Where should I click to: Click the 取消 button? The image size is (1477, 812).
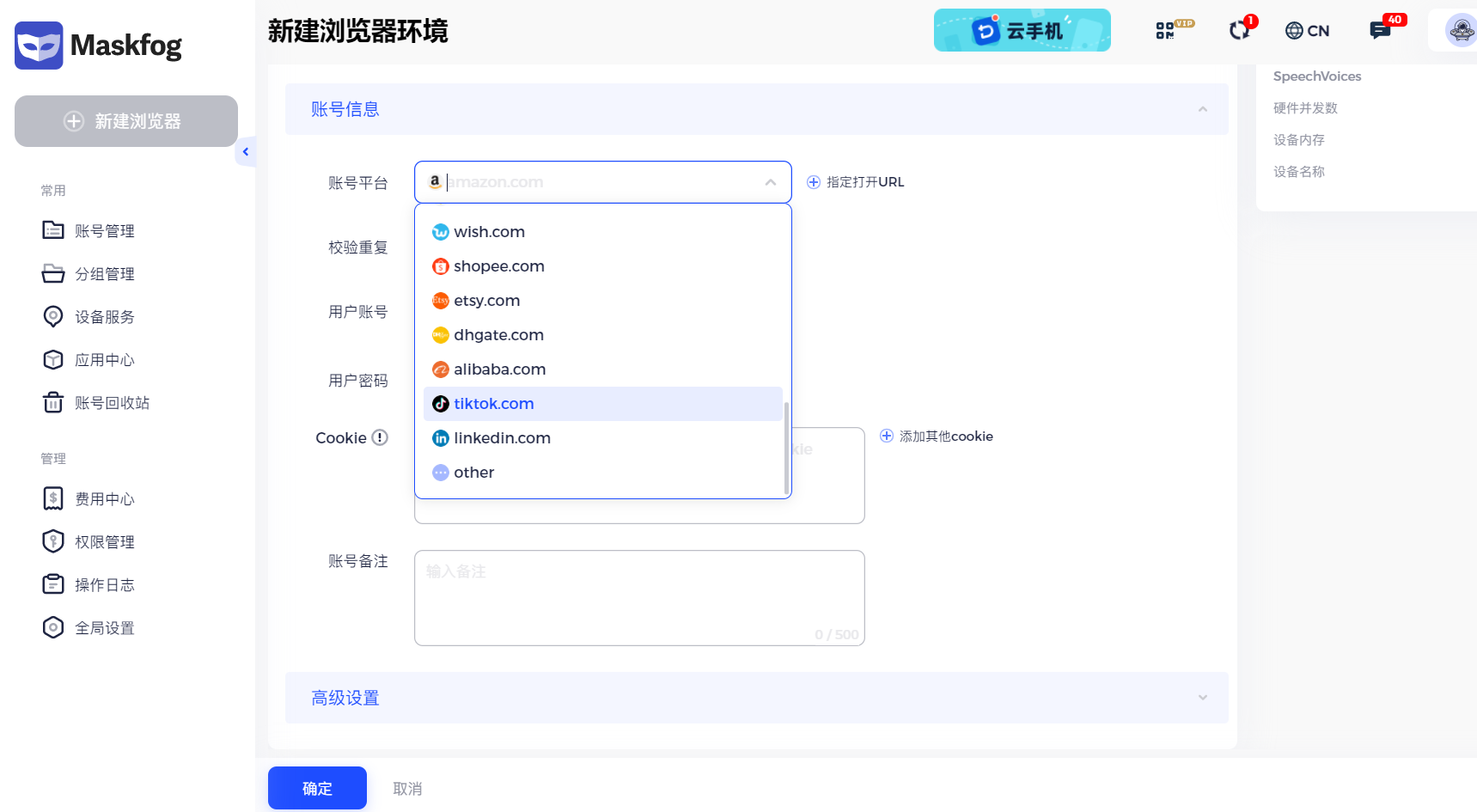[407, 789]
